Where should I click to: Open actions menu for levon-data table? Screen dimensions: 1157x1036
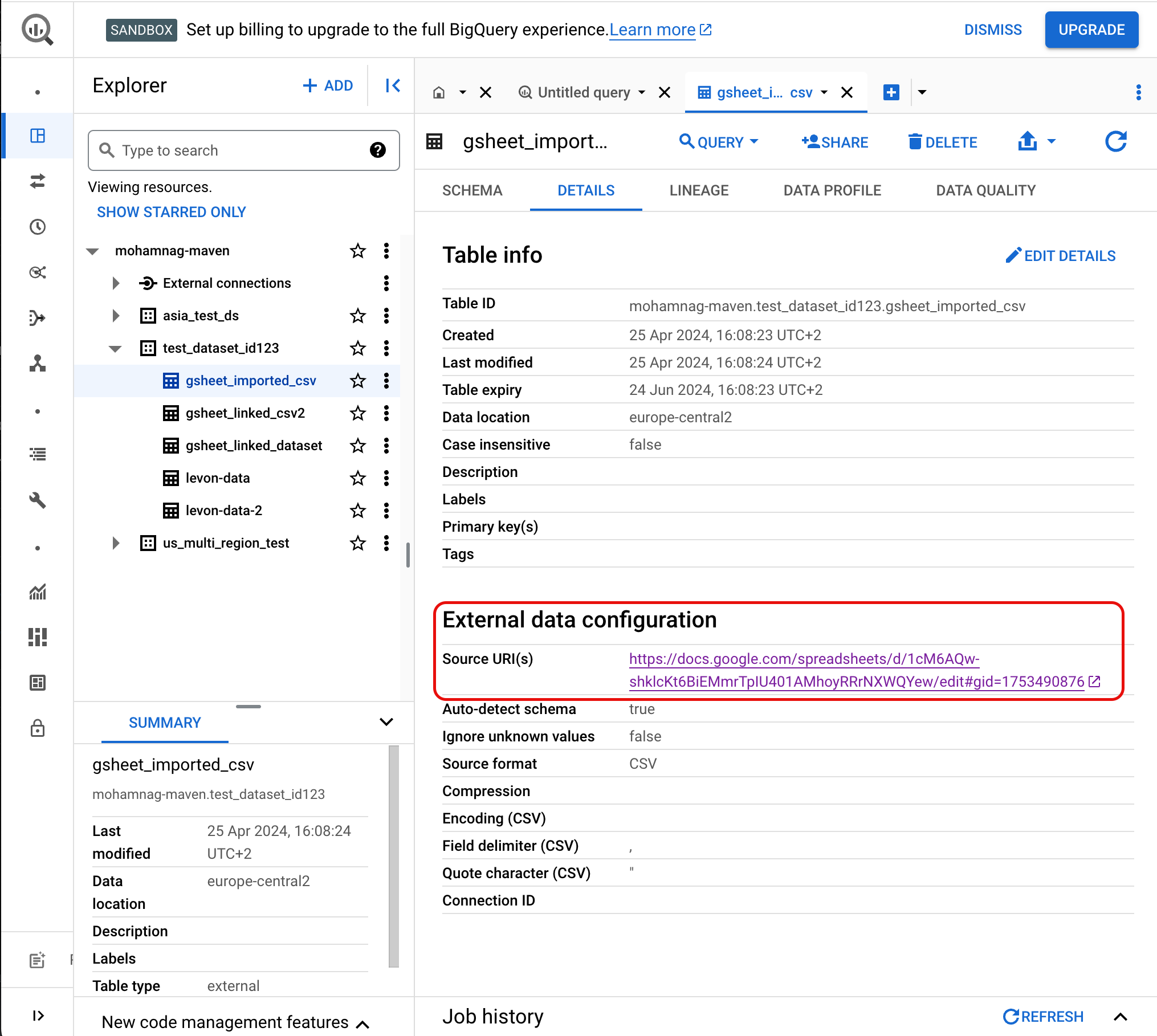[x=386, y=478]
